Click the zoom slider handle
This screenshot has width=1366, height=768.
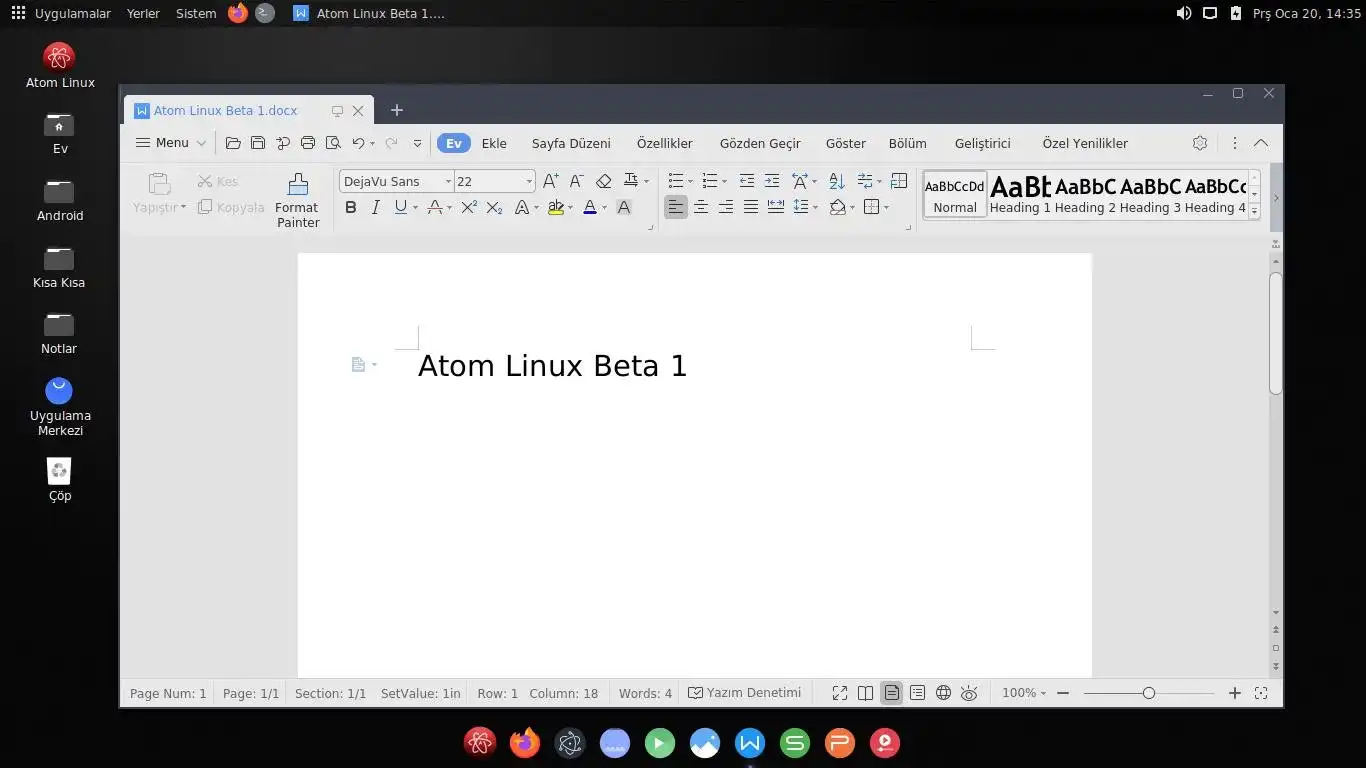1149,693
